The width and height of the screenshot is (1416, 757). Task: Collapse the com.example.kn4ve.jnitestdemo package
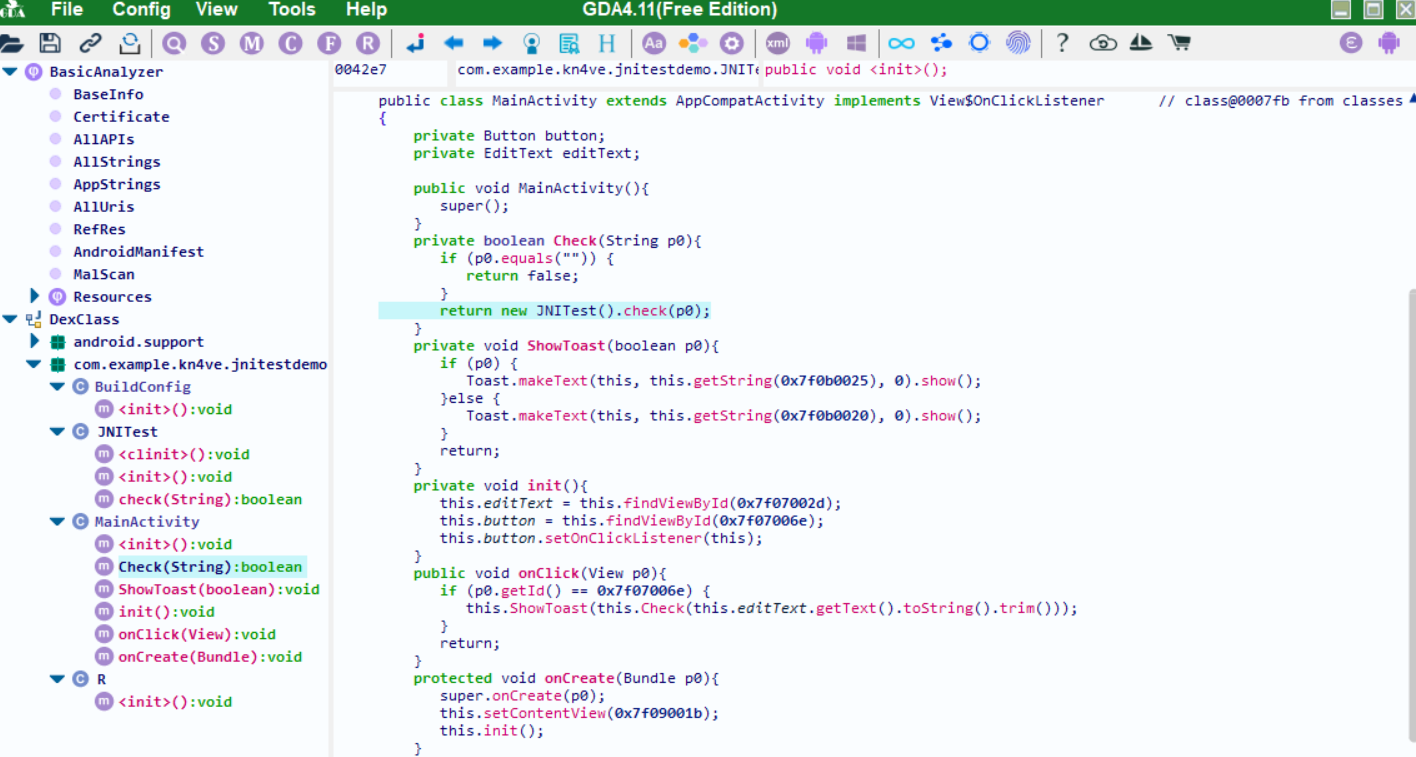coord(34,364)
